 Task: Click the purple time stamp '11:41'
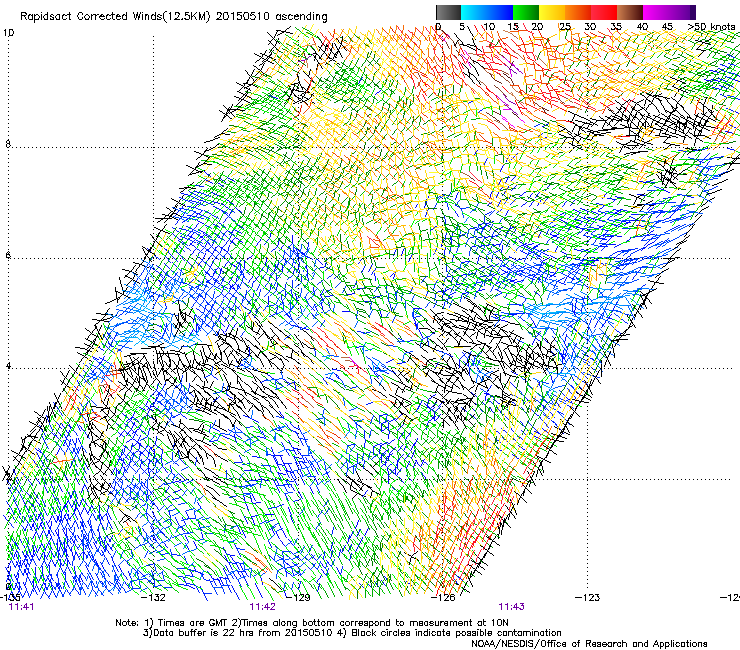22,607
